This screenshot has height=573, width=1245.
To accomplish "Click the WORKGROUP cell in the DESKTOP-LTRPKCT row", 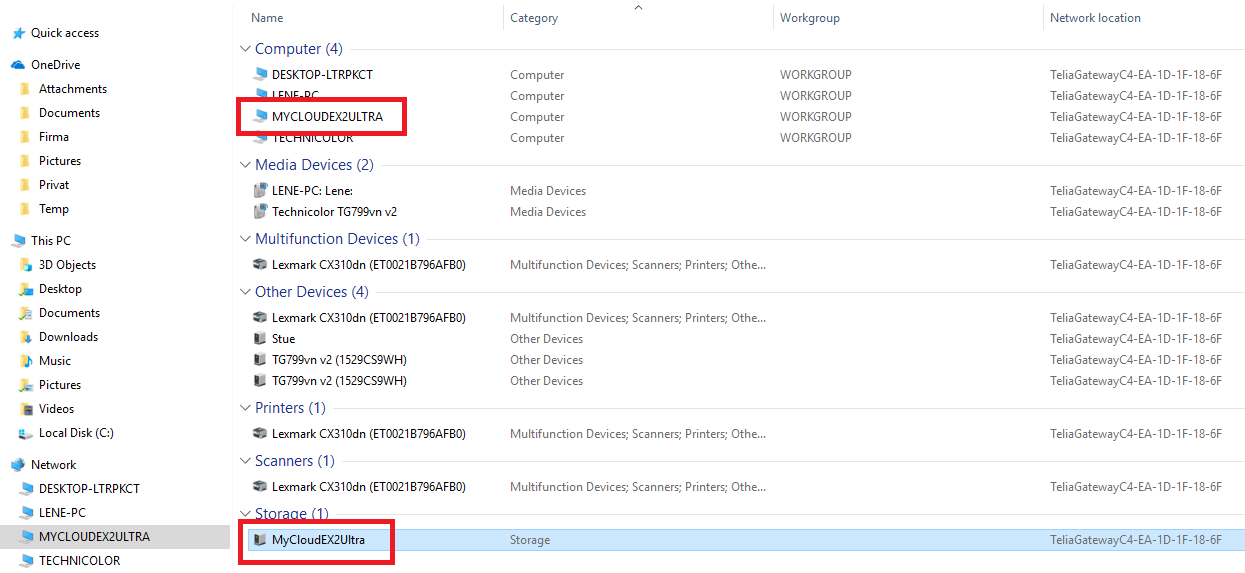I will [x=816, y=75].
